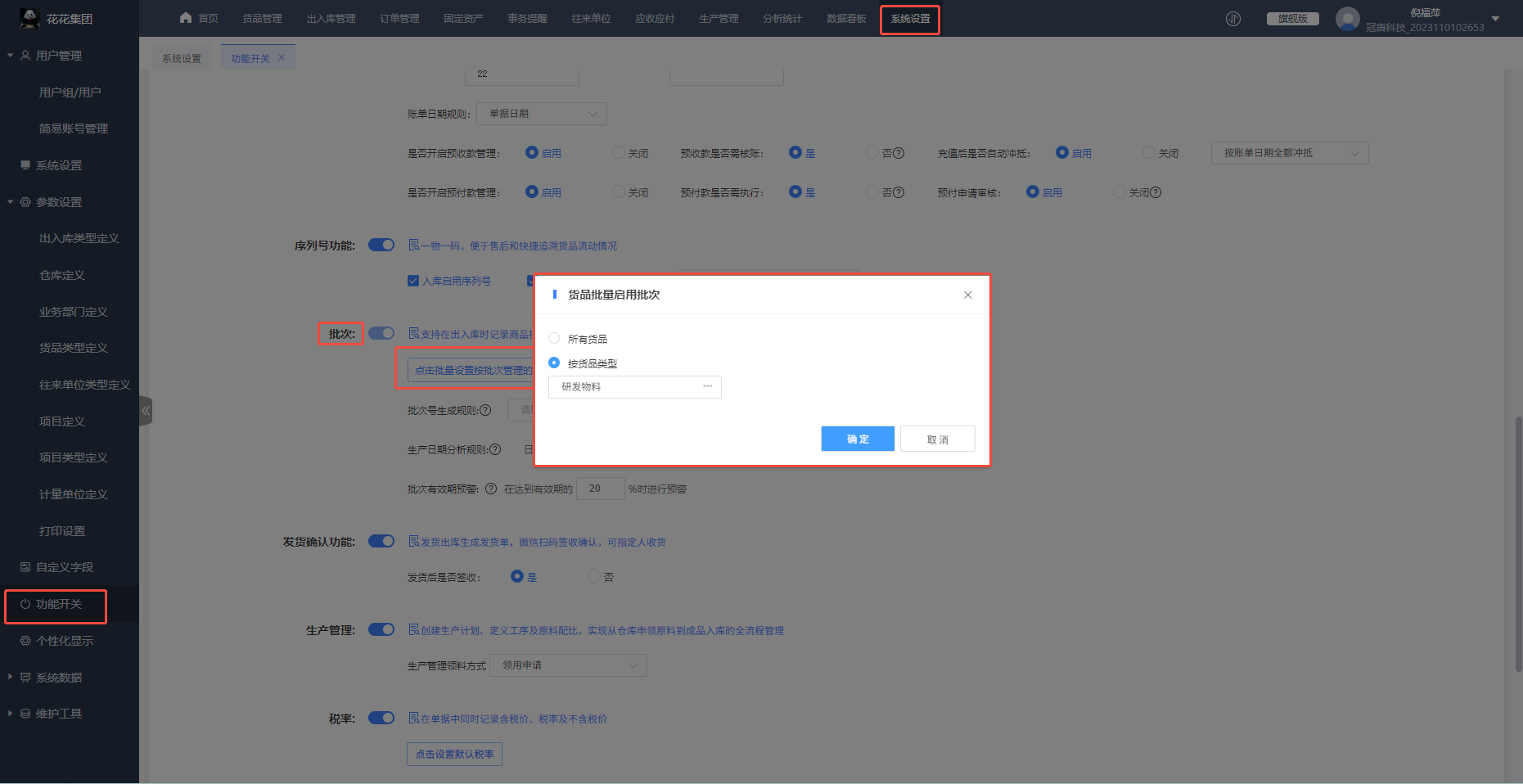Select the 所有货品 radio option
This screenshot has width=1523, height=784.
click(x=554, y=338)
